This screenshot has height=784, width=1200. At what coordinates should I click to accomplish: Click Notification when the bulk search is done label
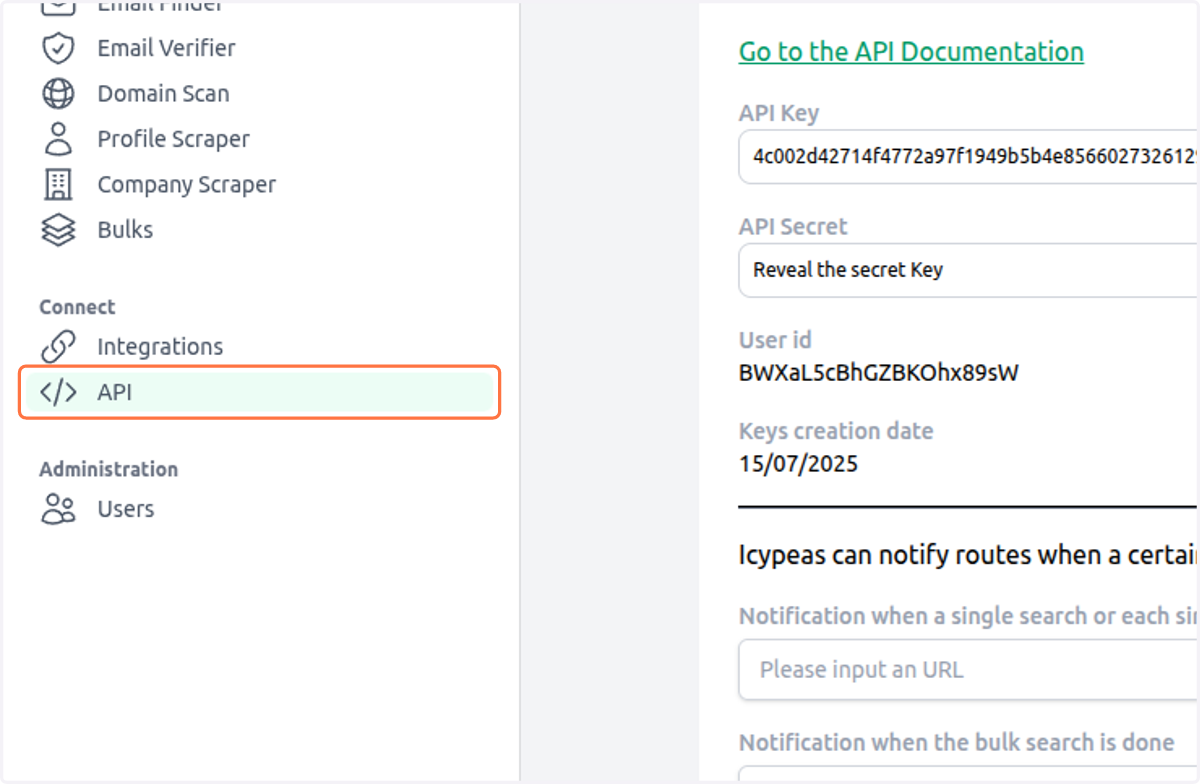956,743
